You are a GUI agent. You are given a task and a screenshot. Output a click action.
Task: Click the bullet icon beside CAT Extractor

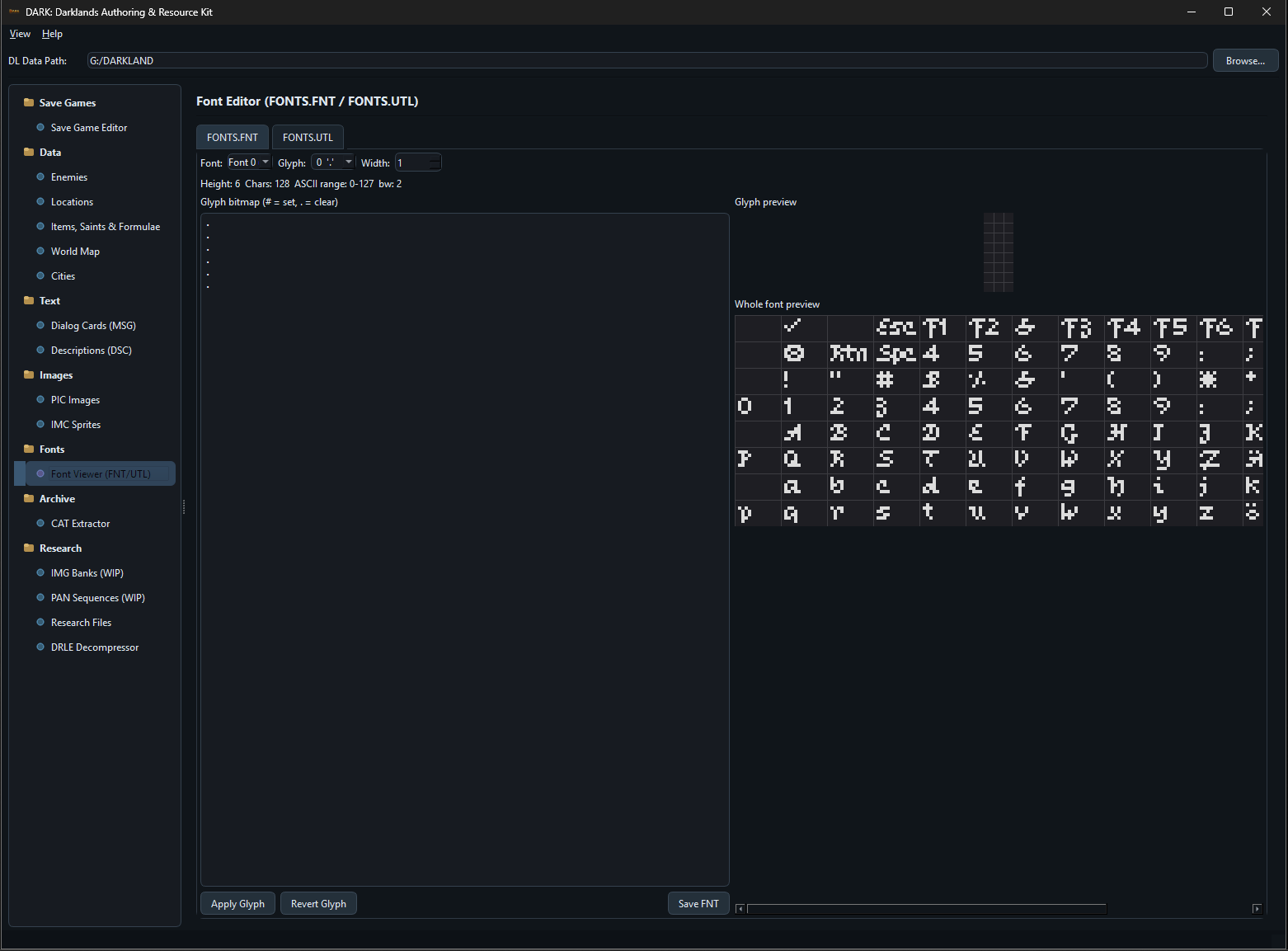[x=40, y=524]
